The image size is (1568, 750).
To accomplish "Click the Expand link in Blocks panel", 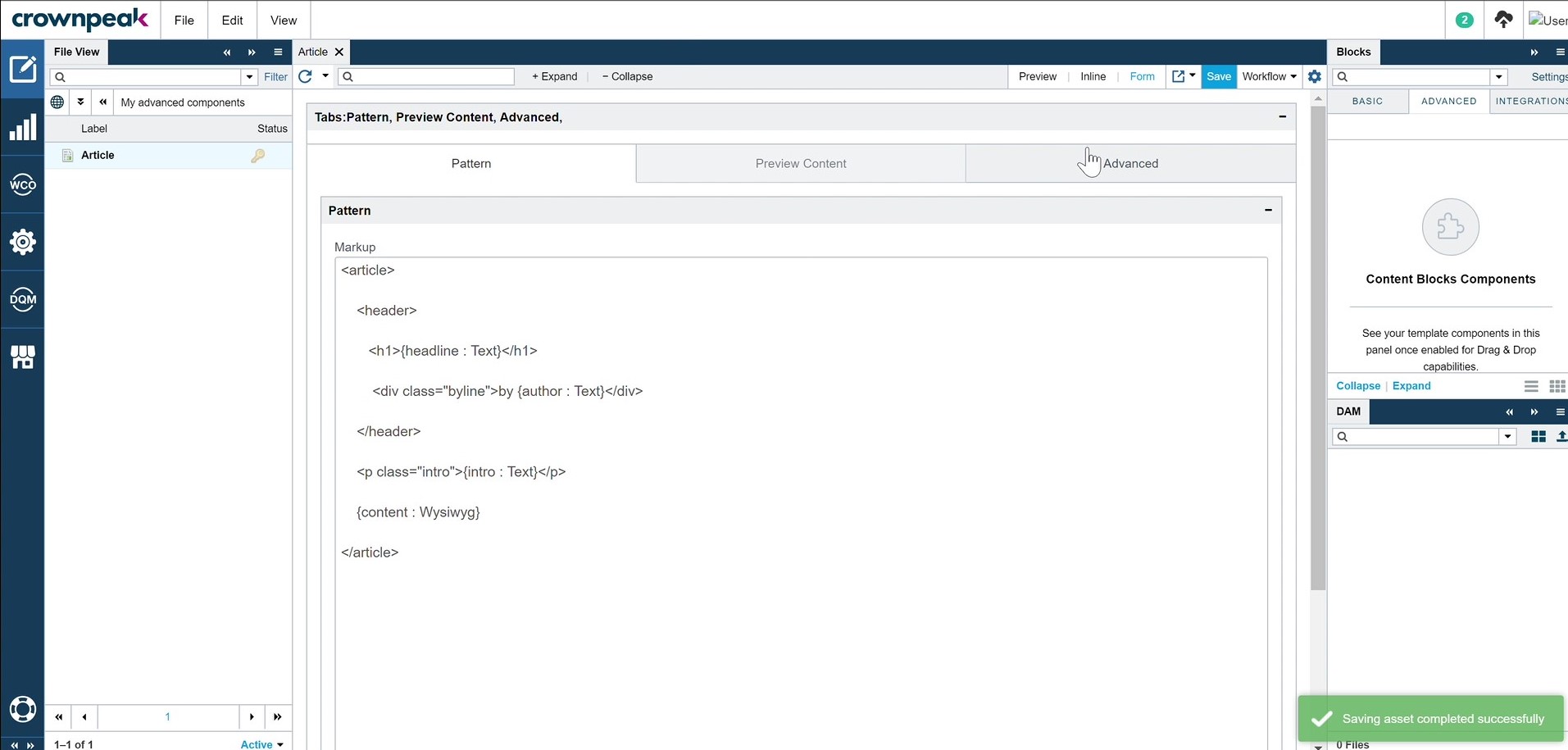I will coord(1411,386).
